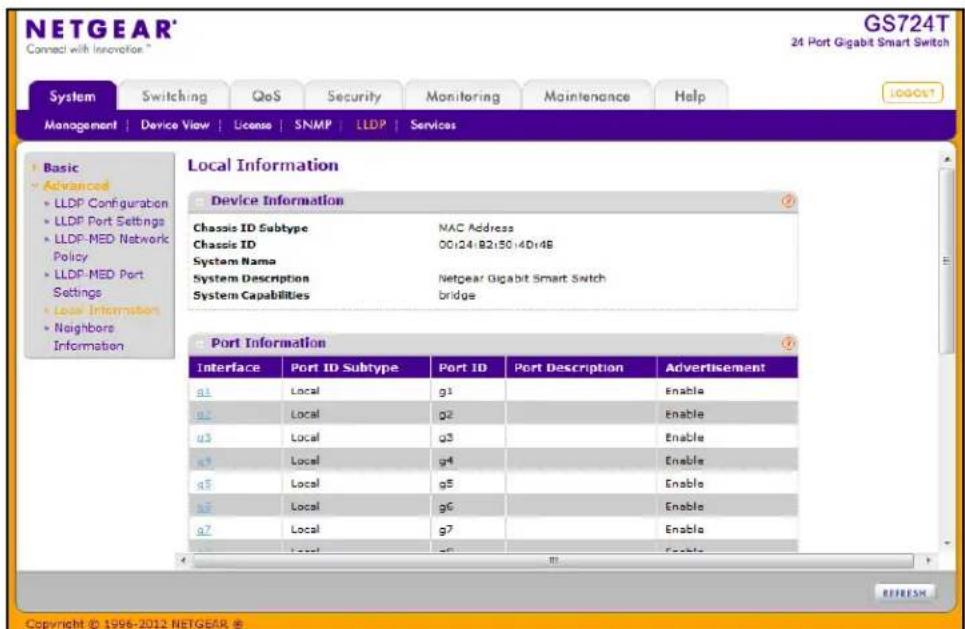Open the Services submenu
Viewport: 965px width, 629px height.
(x=433, y=125)
